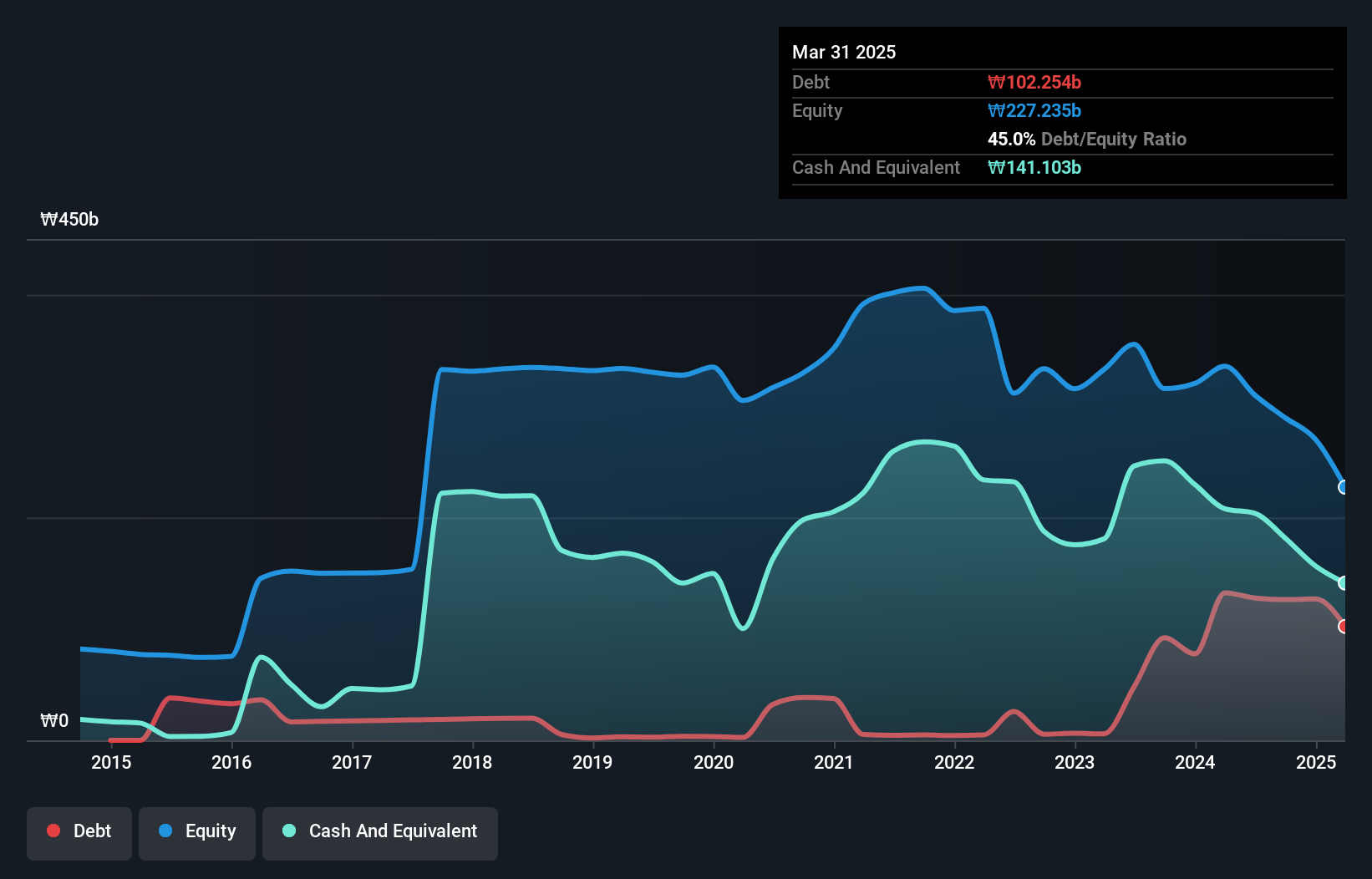Click the 2024 x-axis label

pos(1195,762)
